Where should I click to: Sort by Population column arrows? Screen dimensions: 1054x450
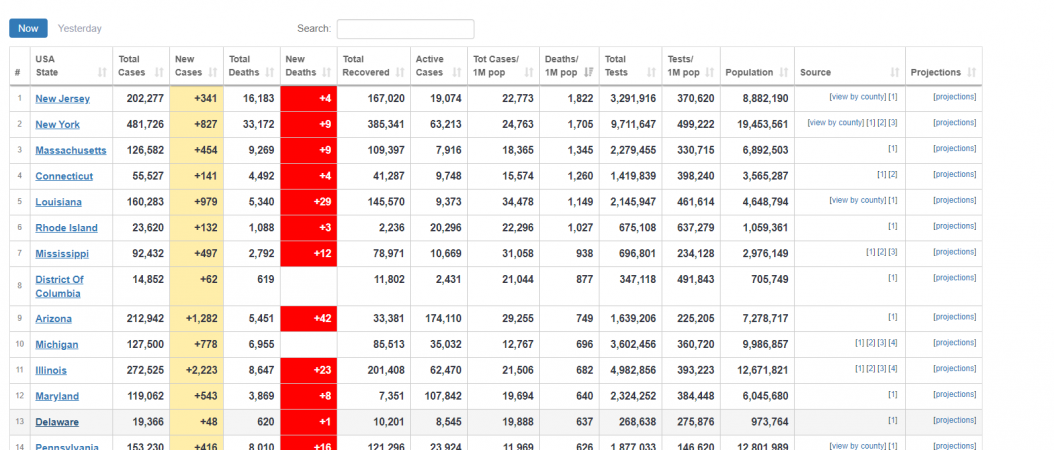784,72
